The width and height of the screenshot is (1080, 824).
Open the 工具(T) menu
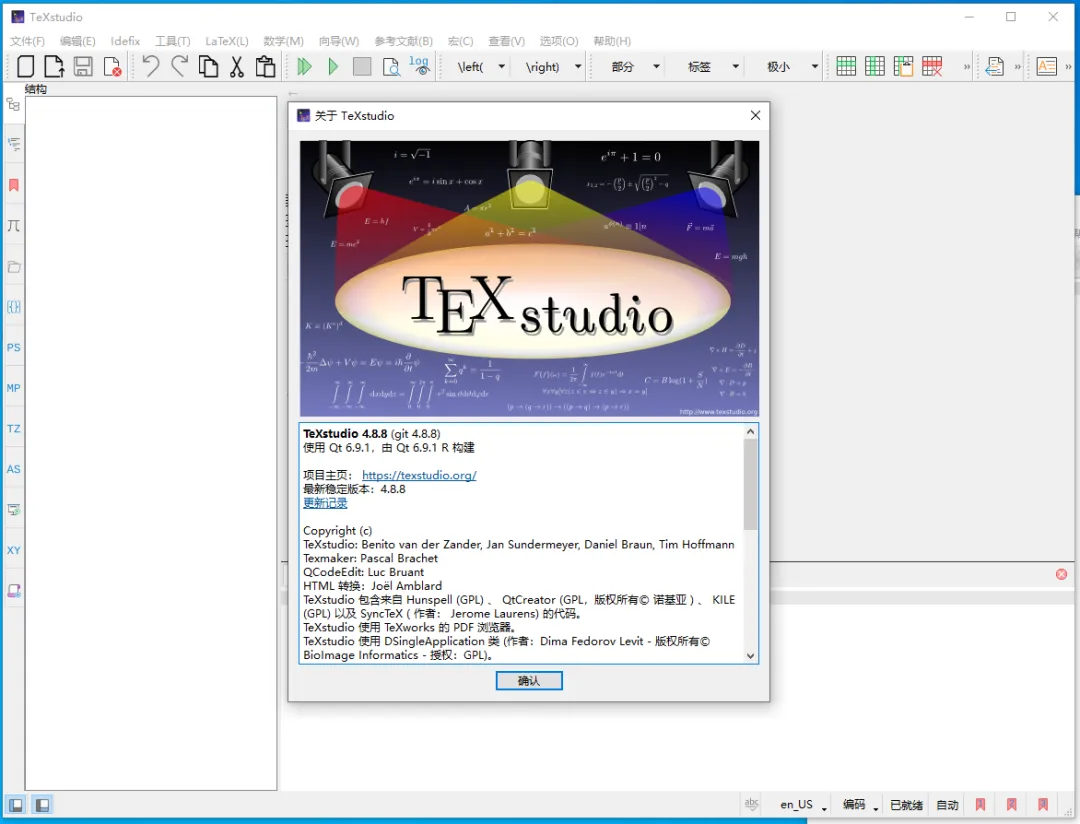pos(172,41)
